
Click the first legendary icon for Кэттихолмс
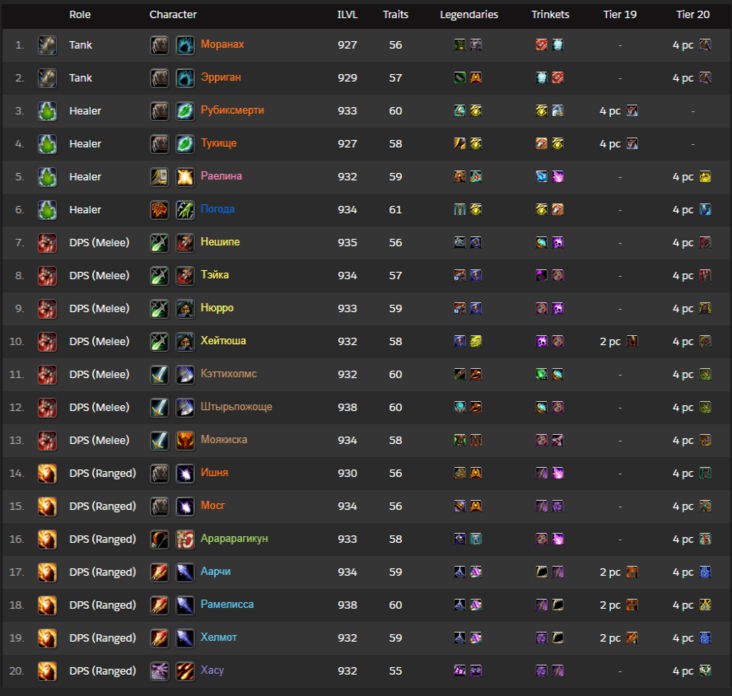pos(460,374)
